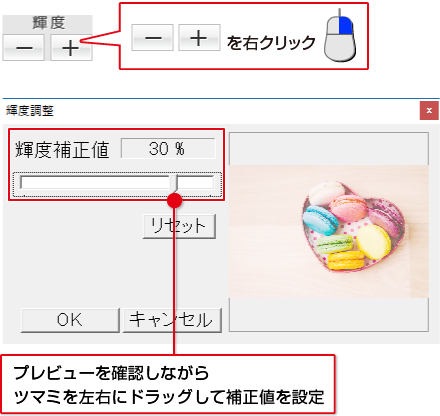
Task: Click the 30 % brightness value field
Action: tap(168, 148)
